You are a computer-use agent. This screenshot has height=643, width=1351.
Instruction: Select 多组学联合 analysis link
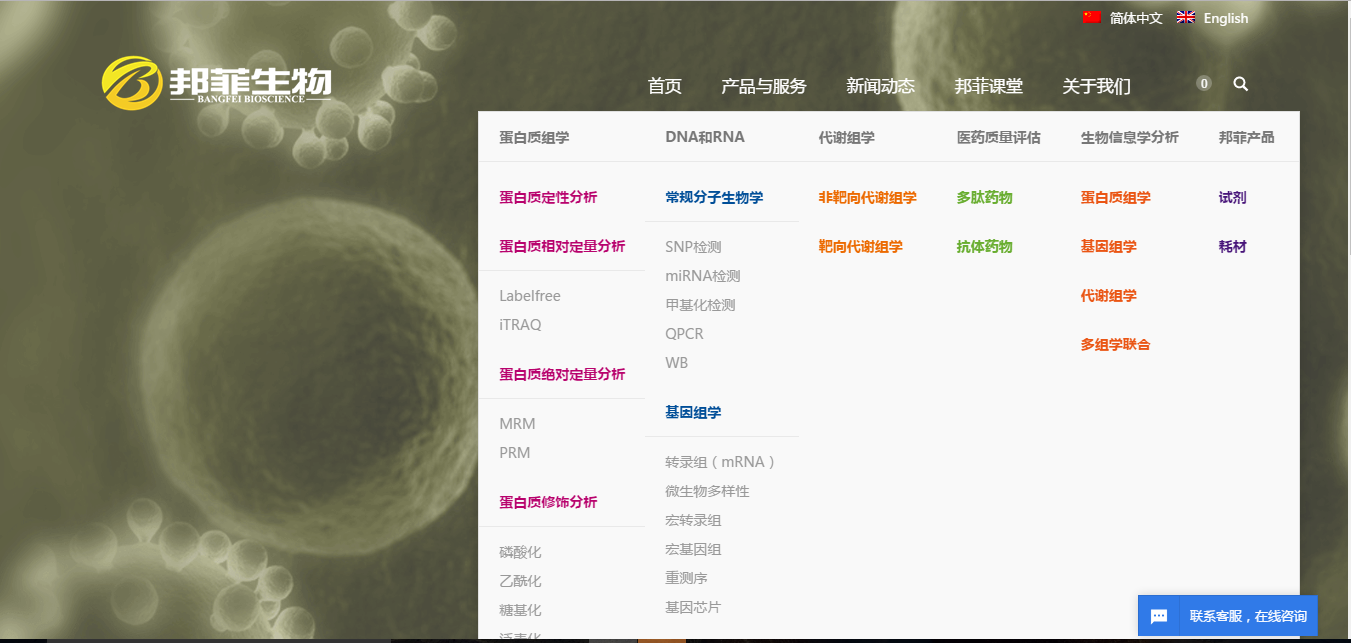[x=1115, y=345]
